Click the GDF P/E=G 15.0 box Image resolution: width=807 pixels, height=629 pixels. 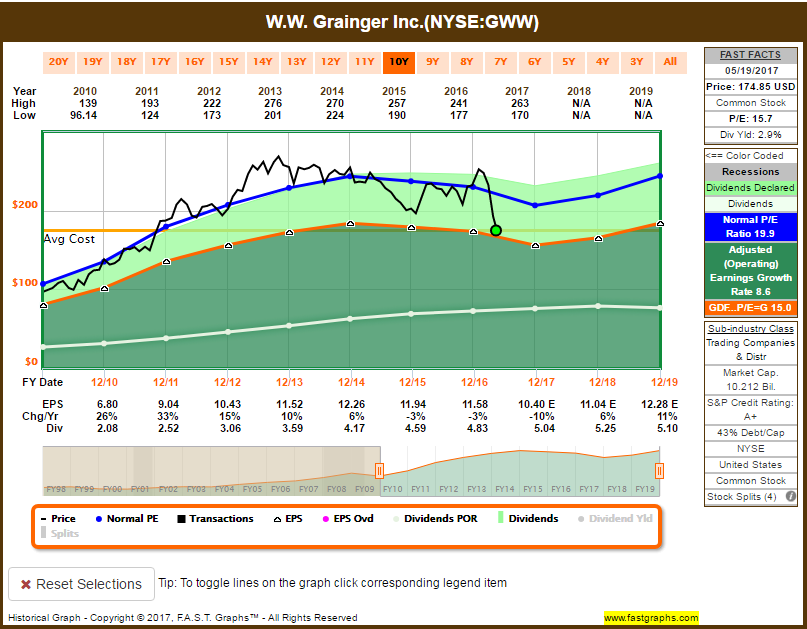click(750, 308)
